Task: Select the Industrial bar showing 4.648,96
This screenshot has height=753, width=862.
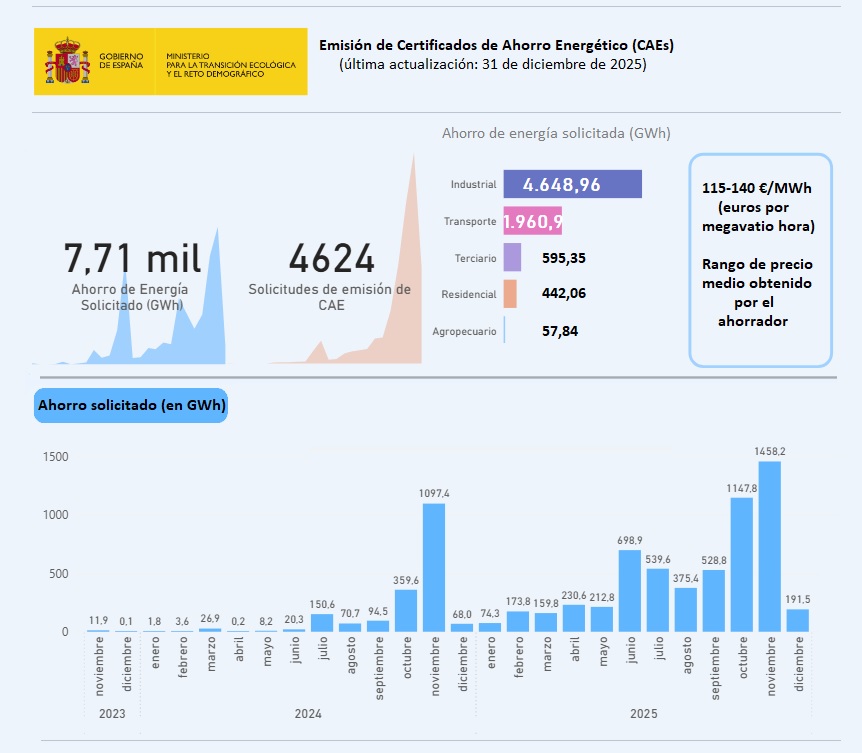Action: pyautogui.click(x=572, y=185)
